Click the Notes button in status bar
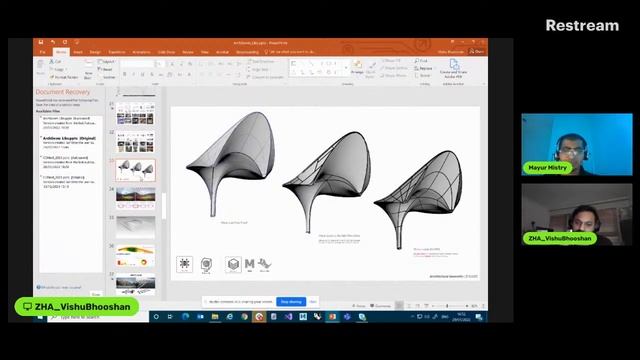Viewport: 640px width, 360px height. point(359,306)
